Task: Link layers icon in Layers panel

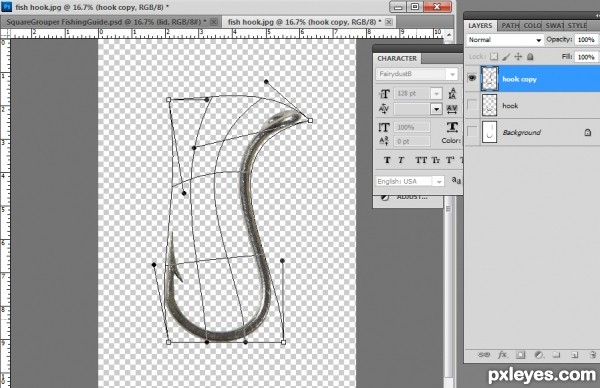Action: tap(484, 355)
